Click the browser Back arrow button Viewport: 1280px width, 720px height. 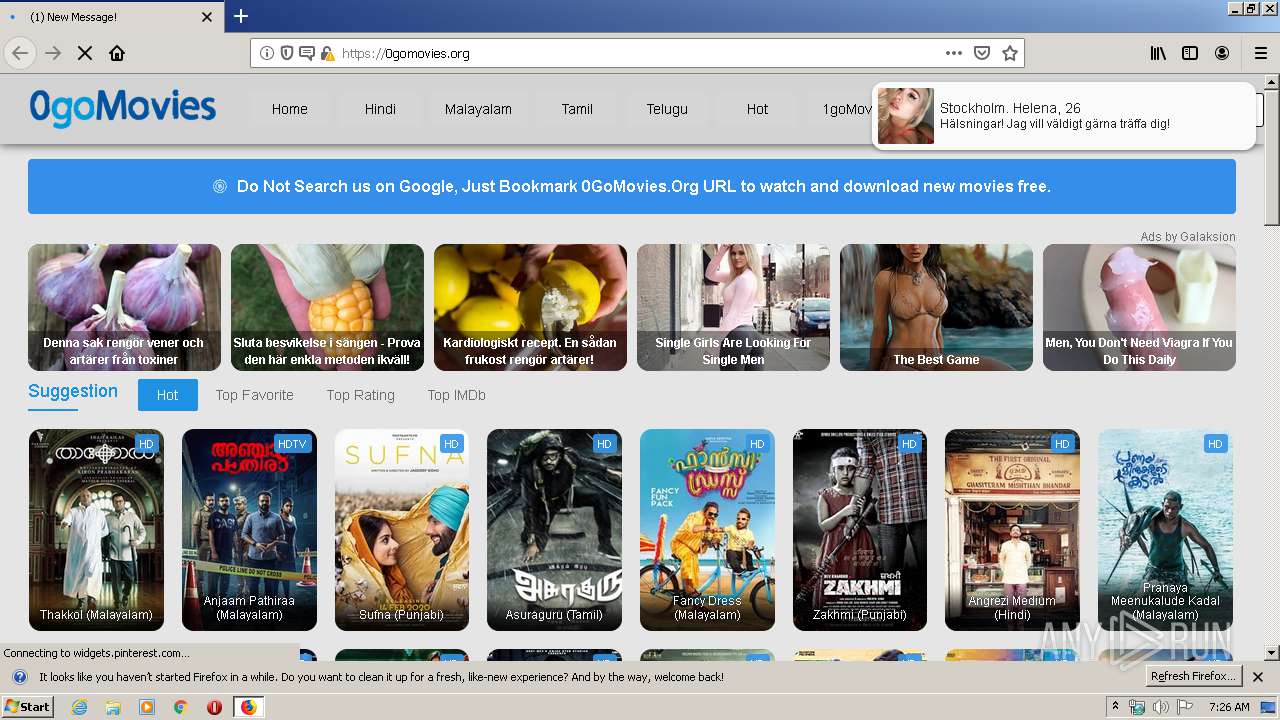point(20,53)
